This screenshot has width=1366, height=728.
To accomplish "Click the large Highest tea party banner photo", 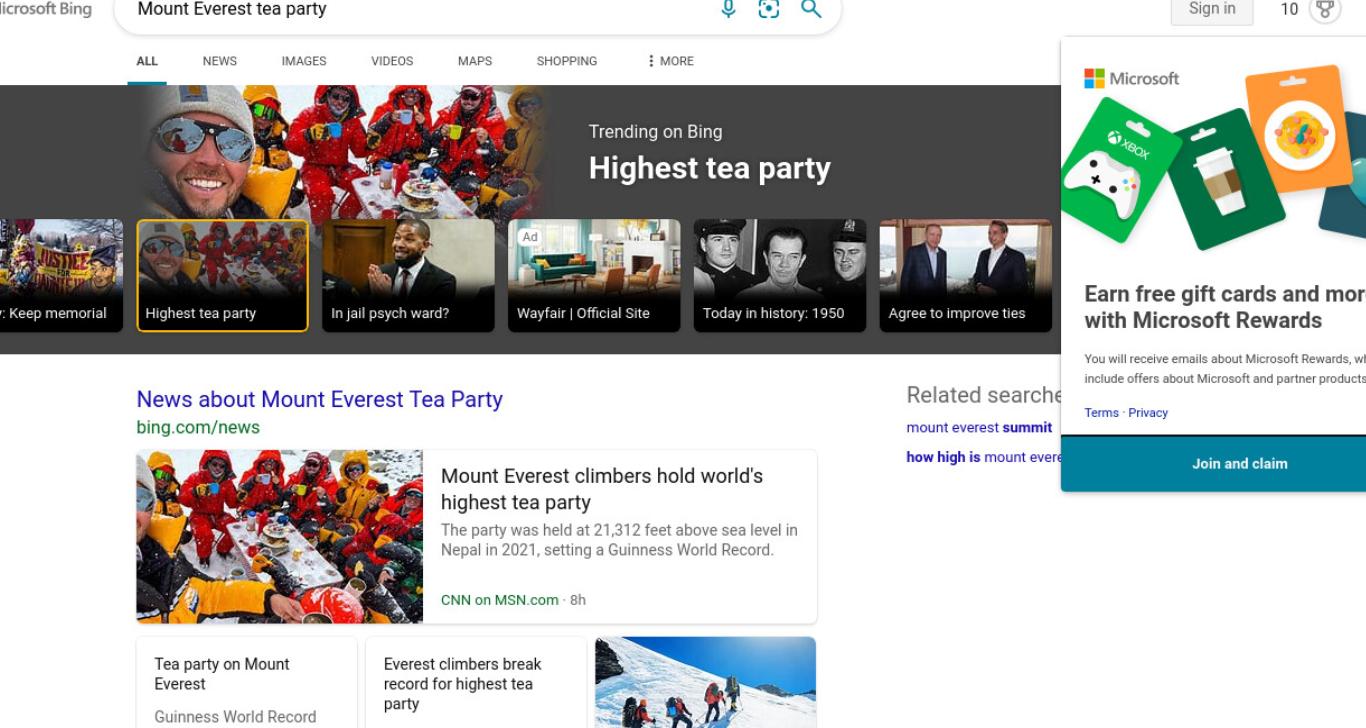I will [x=343, y=152].
